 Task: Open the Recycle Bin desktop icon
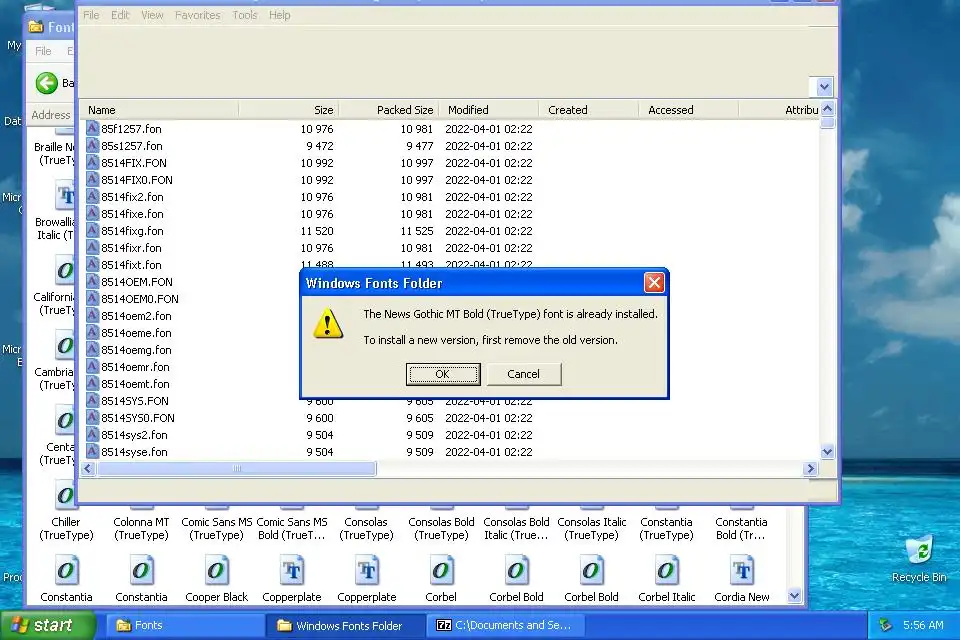pos(918,549)
